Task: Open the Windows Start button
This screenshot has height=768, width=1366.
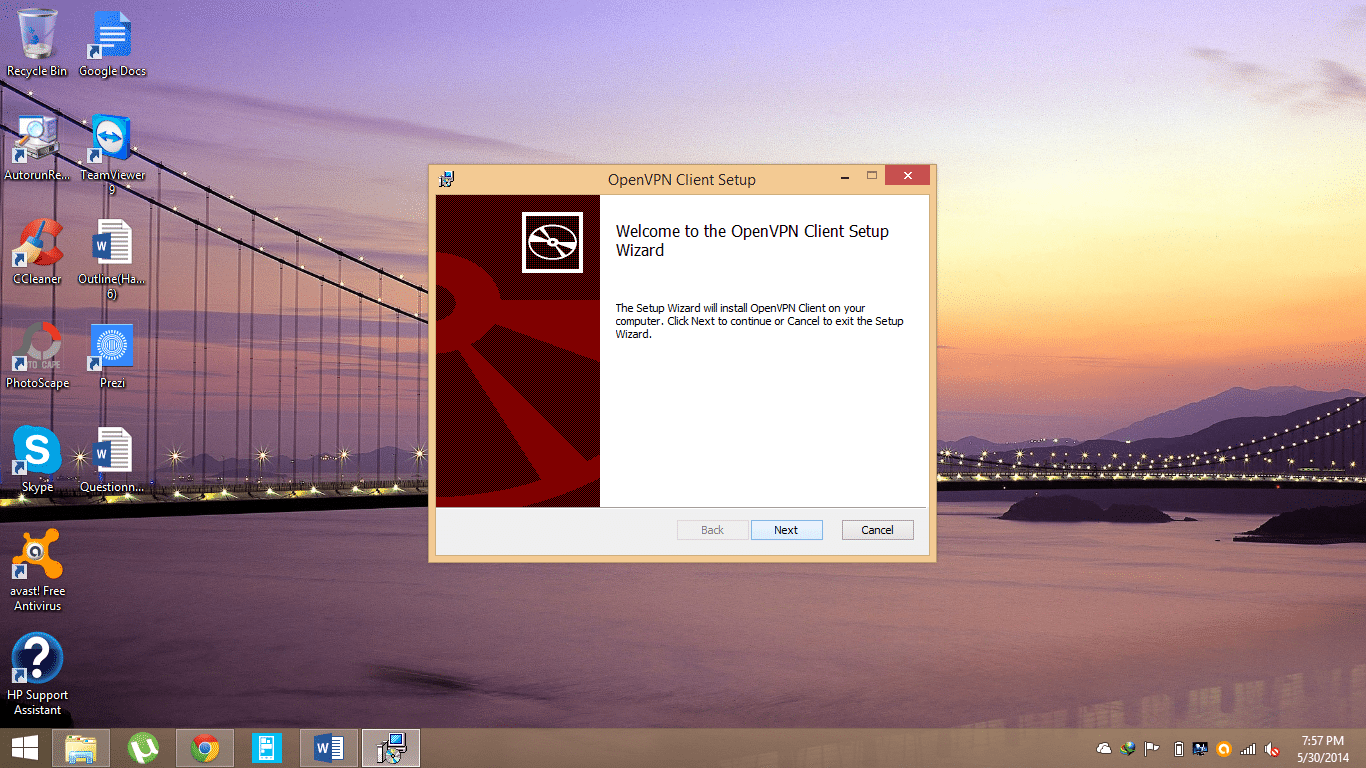Action: pos(24,748)
